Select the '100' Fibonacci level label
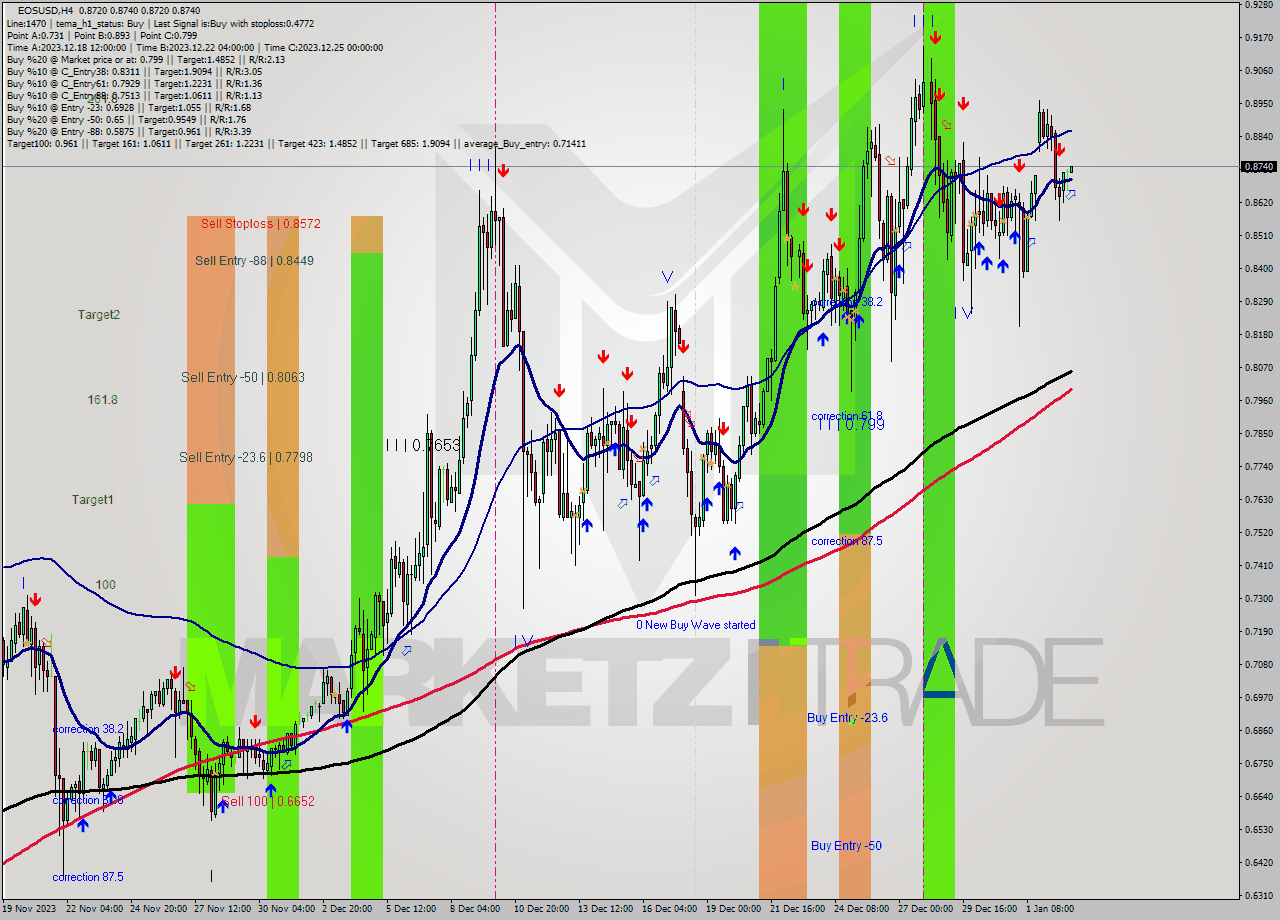The width and height of the screenshot is (1280, 920). click(105, 584)
